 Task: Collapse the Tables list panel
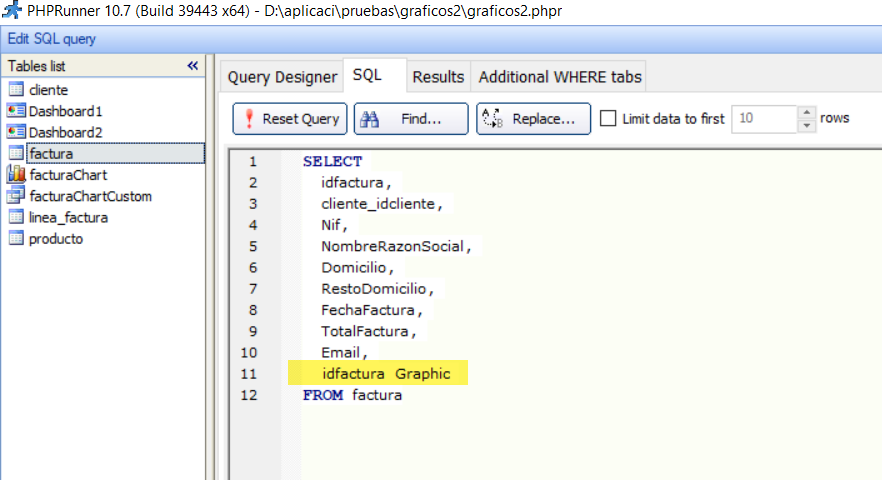(x=193, y=65)
